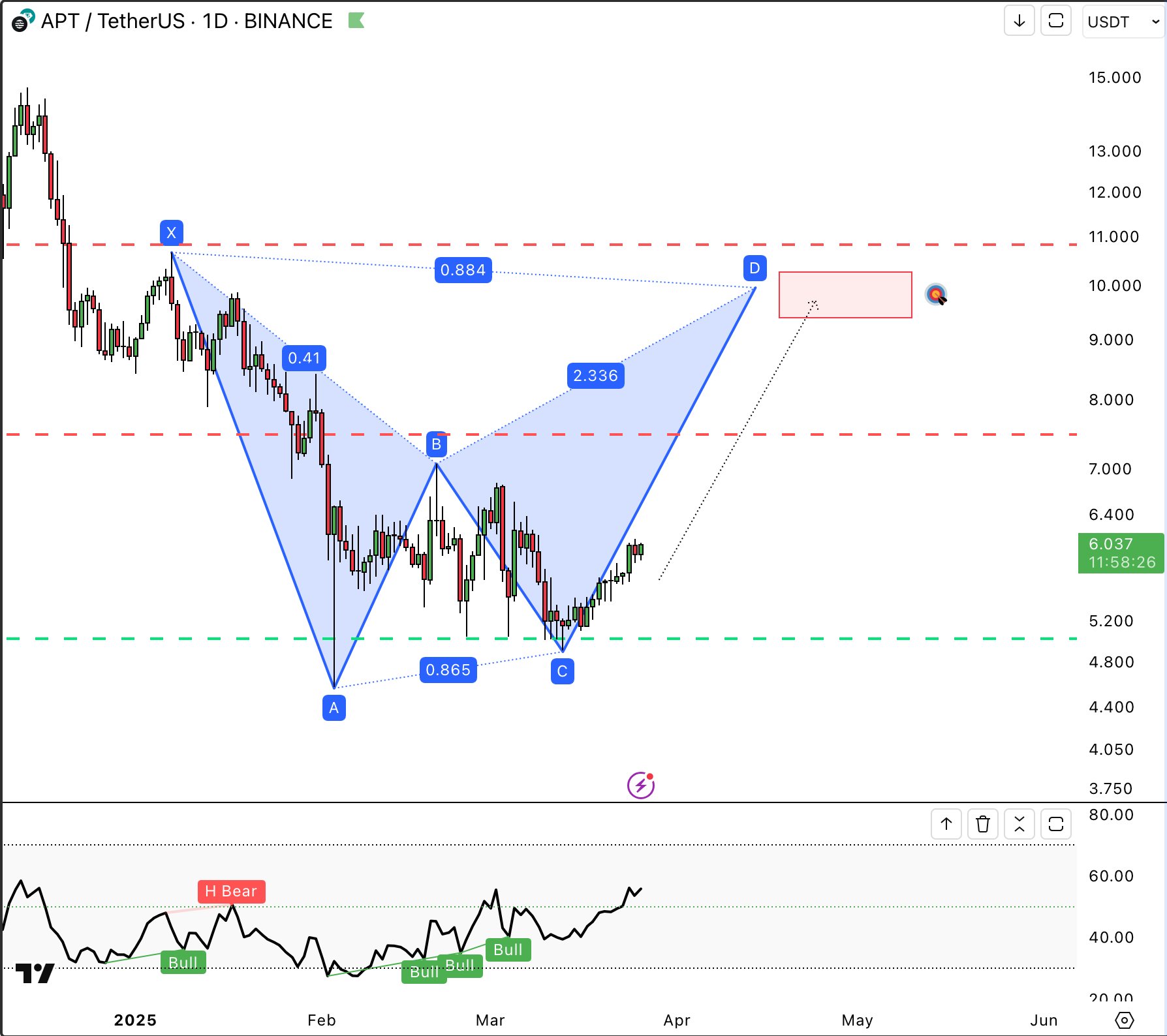Click the APT coin logo icon
The image size is (1167, 1036).
23,20
